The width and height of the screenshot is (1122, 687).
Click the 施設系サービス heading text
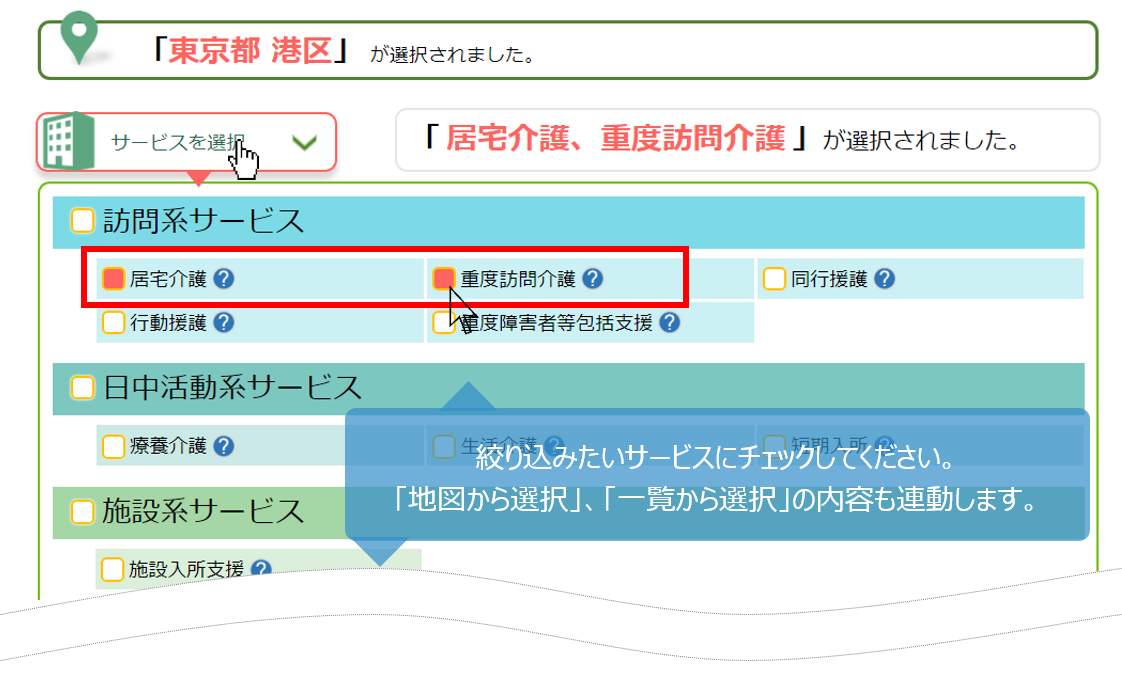(x=203, y=512)
